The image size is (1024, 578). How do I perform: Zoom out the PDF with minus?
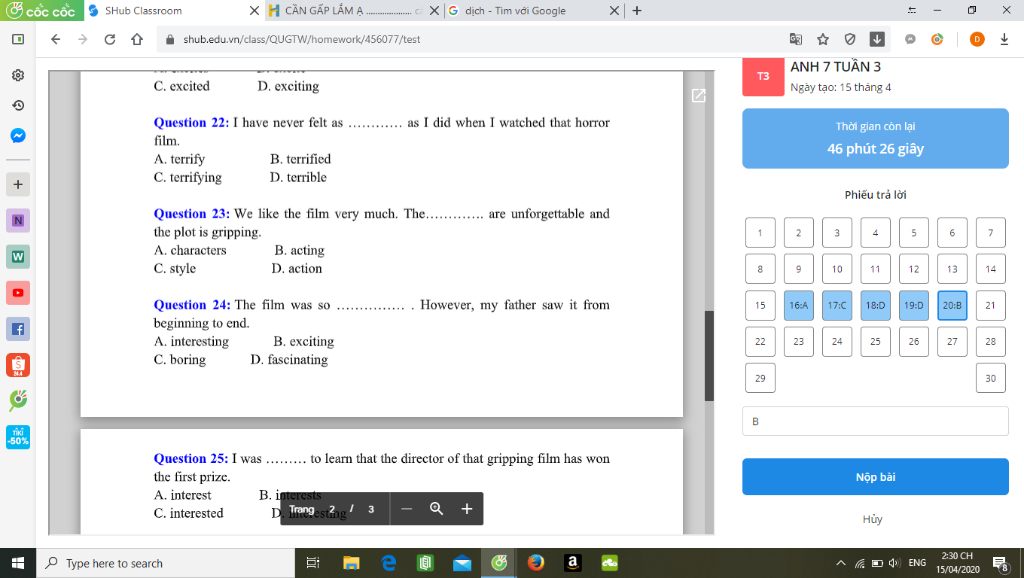click(406, 509)
